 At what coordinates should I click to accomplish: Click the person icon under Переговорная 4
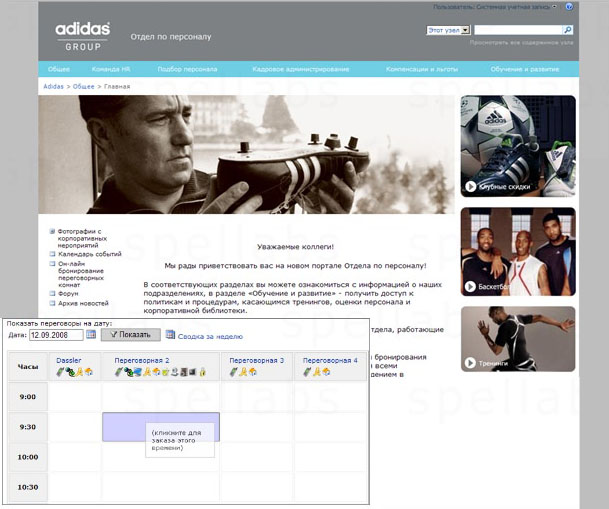coord(316,372)
